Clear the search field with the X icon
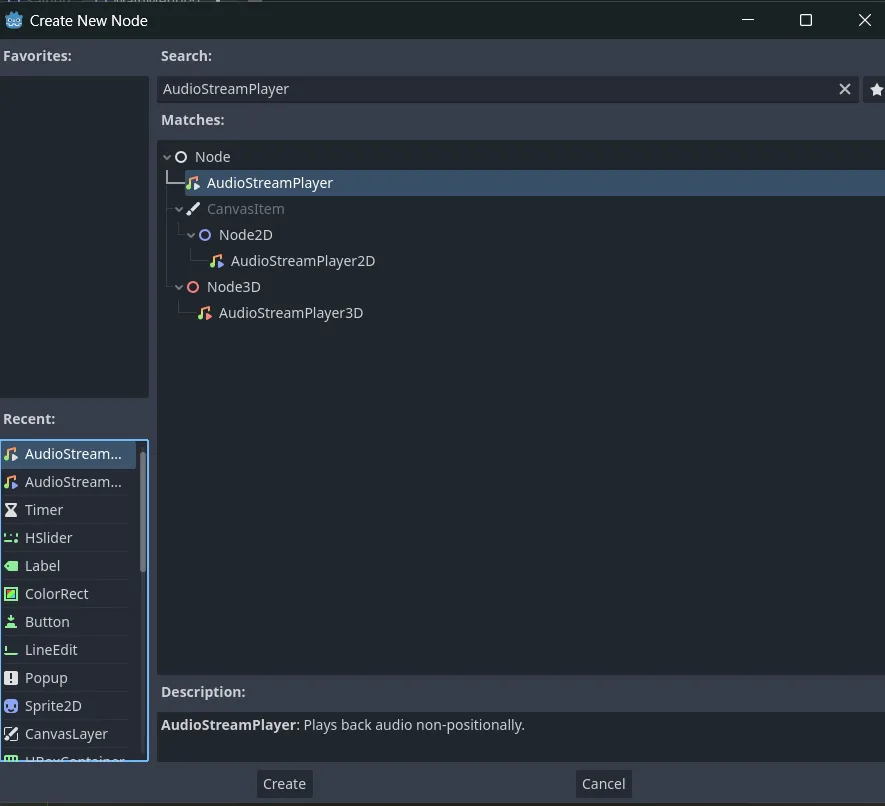Screen dimensions: 885x806 click(844, 89)
